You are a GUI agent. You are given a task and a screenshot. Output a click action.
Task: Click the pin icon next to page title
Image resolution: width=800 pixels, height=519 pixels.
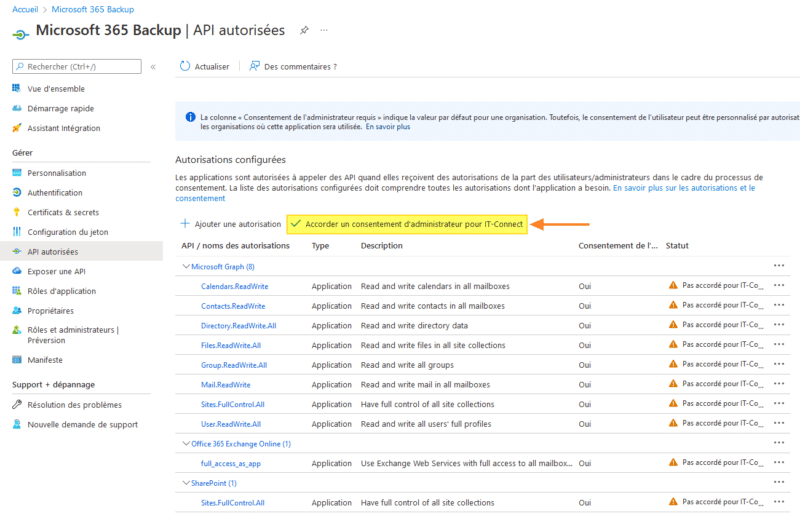pos(304,30)
